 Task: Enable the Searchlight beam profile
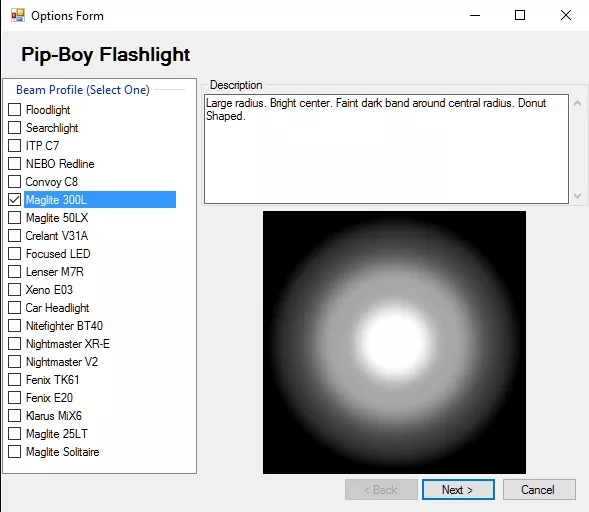click(x=14, y=128)
